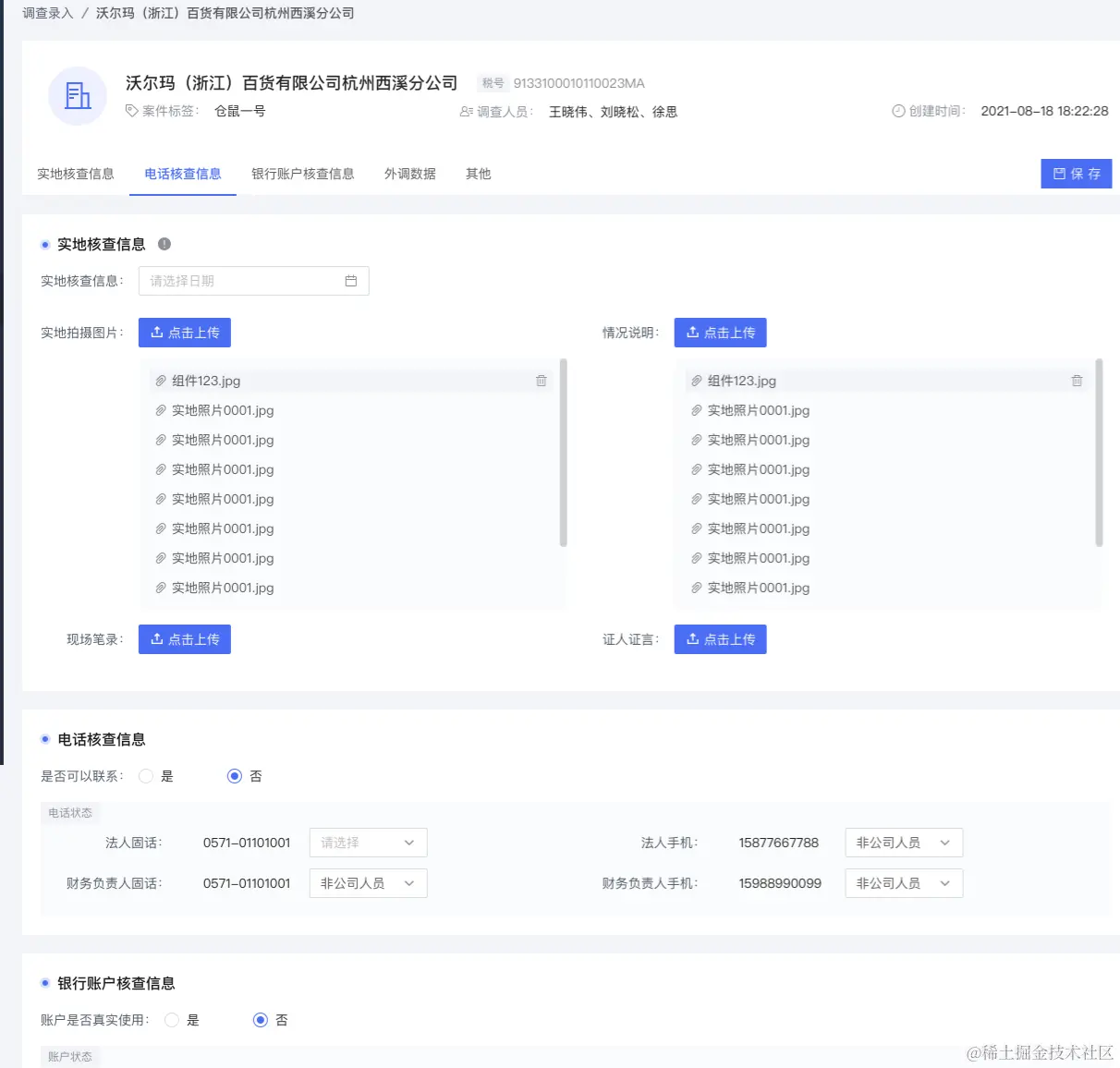Click paperclip icon of 组件123.jpg in 情况说明
Viewport: 1120px width, 1068px height.
[697, 381]
